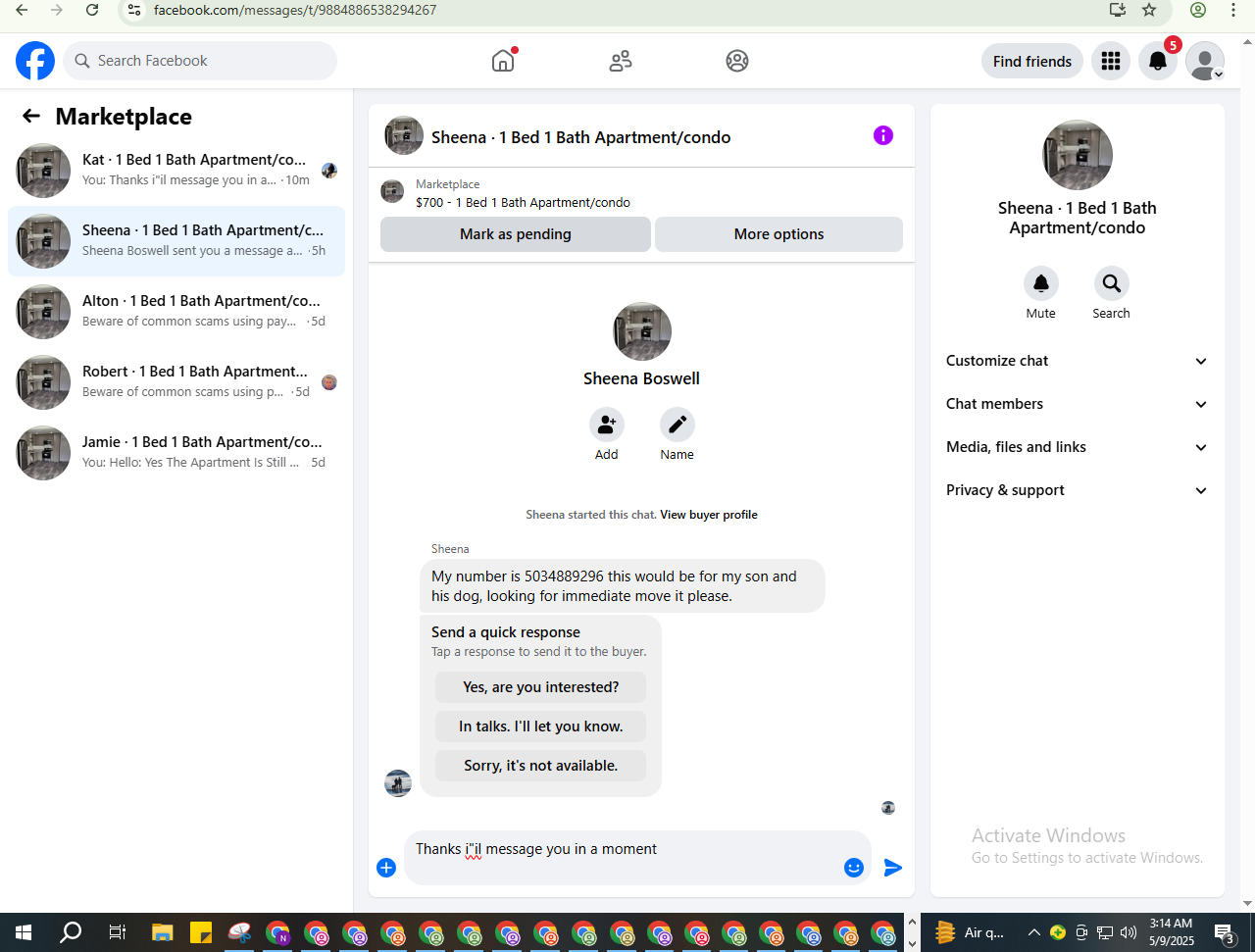The image size is (1255, 952).
Task: Send the typed message arrow
Action: [x=893, y=868]
